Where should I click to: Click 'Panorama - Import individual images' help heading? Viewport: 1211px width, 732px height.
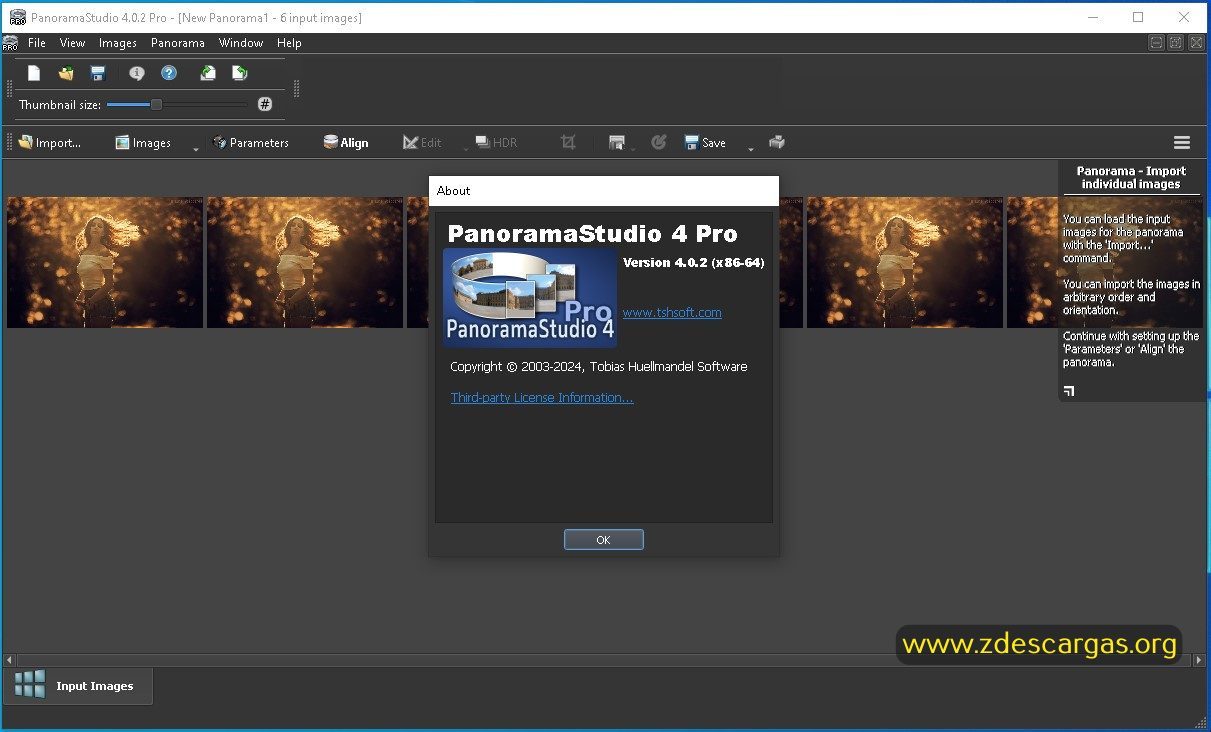click(x=1131, y=177)
